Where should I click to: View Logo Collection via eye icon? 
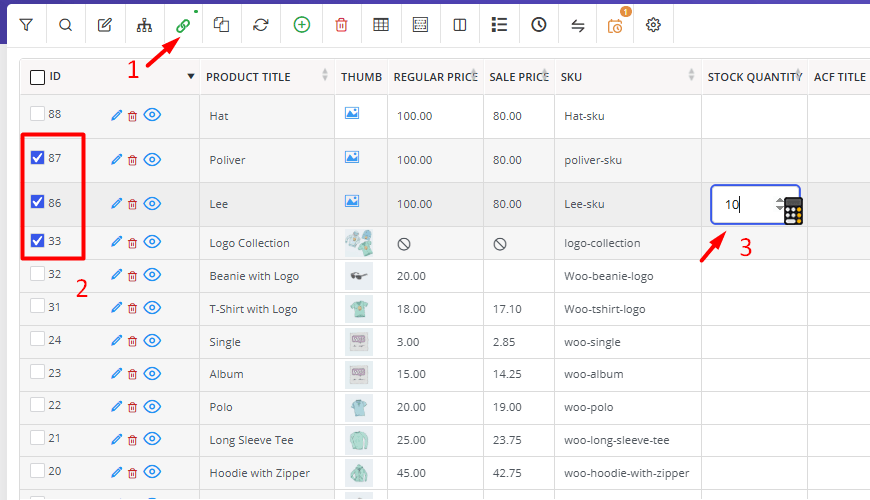(x=152, y=242)
